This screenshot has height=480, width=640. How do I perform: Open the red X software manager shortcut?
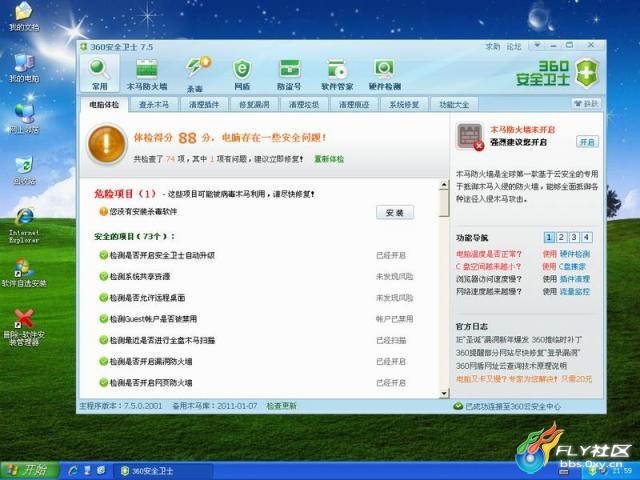tap(24, 327)
